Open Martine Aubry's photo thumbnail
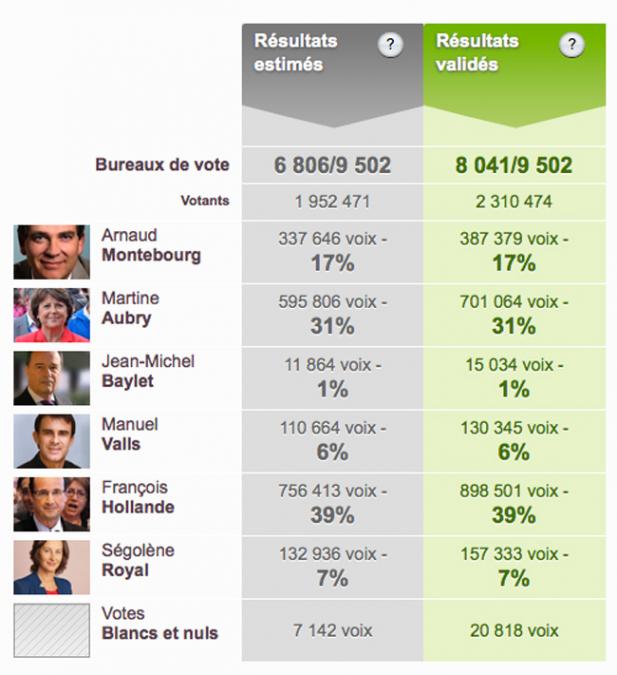617x675 pixels. (52, 315)
